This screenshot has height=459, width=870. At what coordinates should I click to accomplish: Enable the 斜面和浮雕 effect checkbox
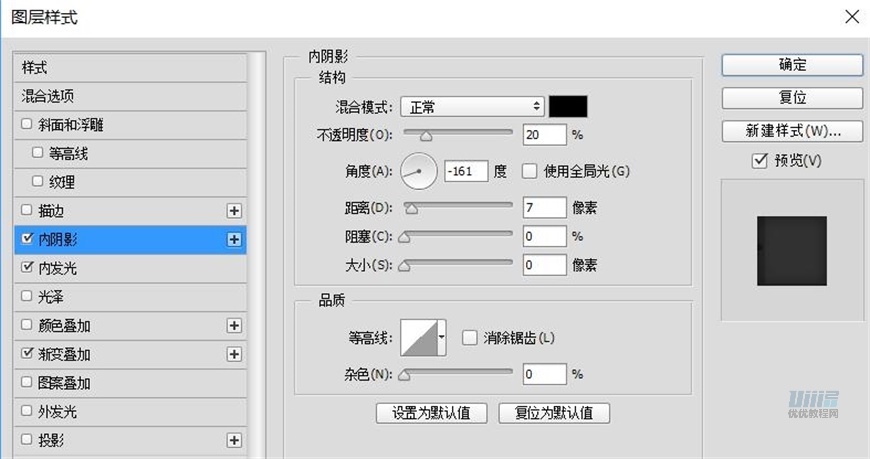click(x=27, y=125)
